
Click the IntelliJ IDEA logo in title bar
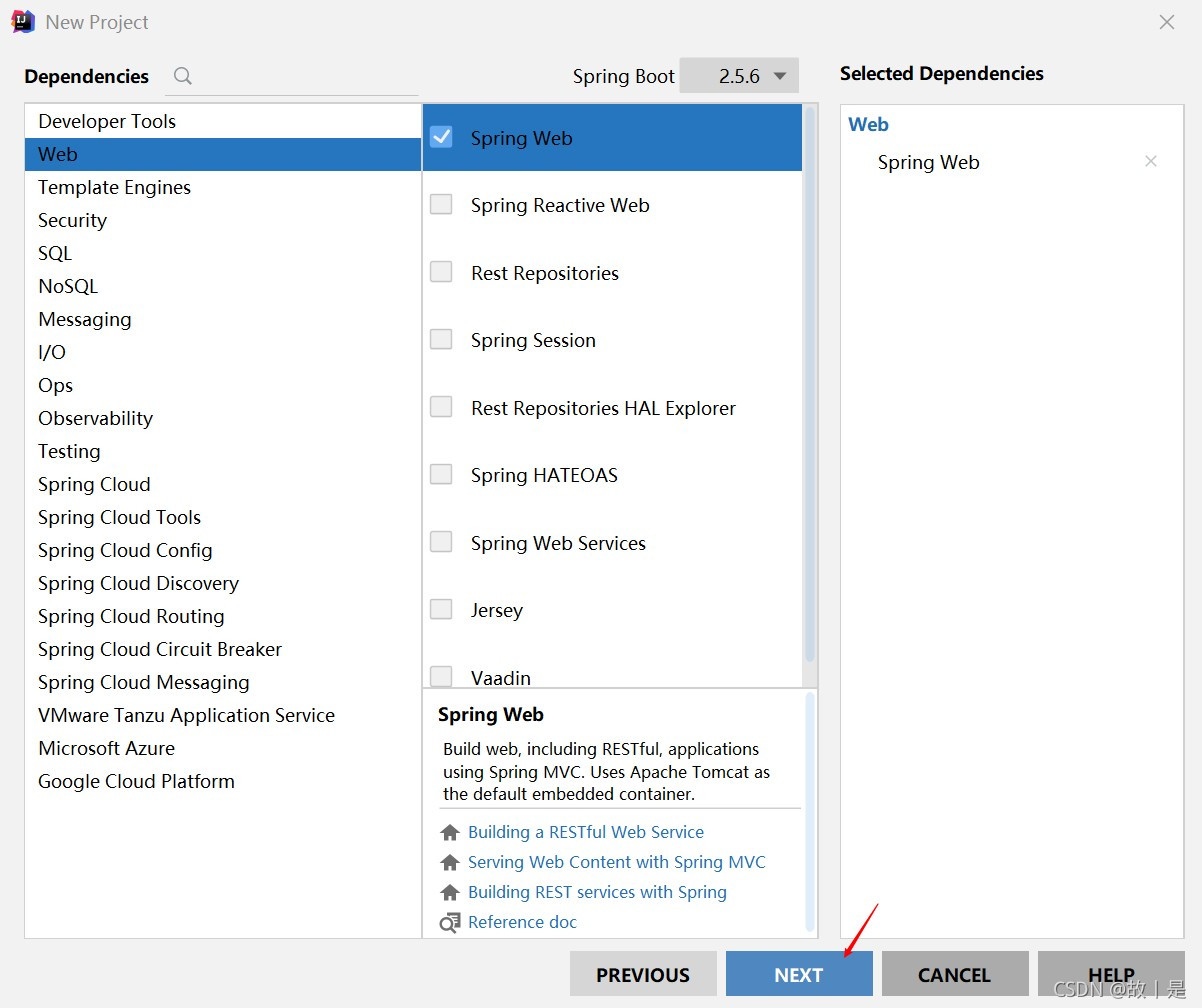[x=23, y=22]
